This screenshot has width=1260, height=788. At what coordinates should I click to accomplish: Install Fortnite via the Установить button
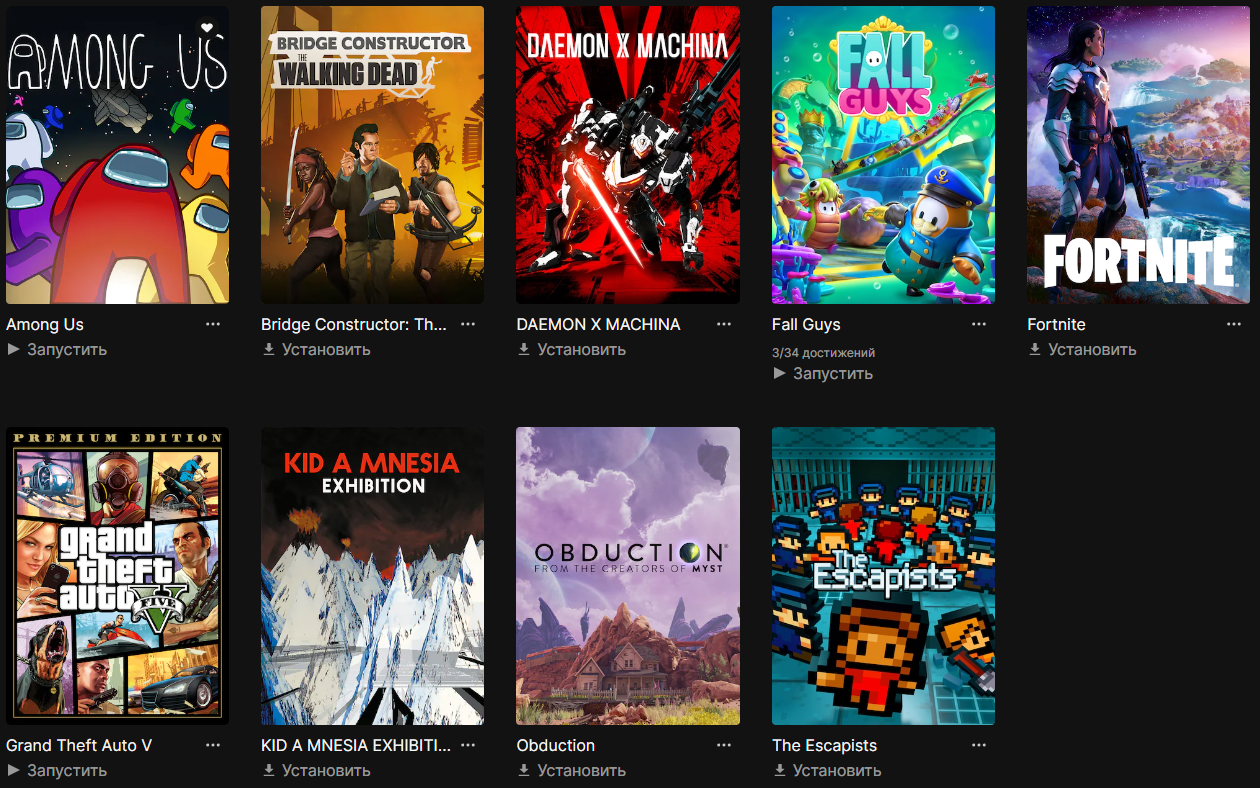[x=1083, y=349]
